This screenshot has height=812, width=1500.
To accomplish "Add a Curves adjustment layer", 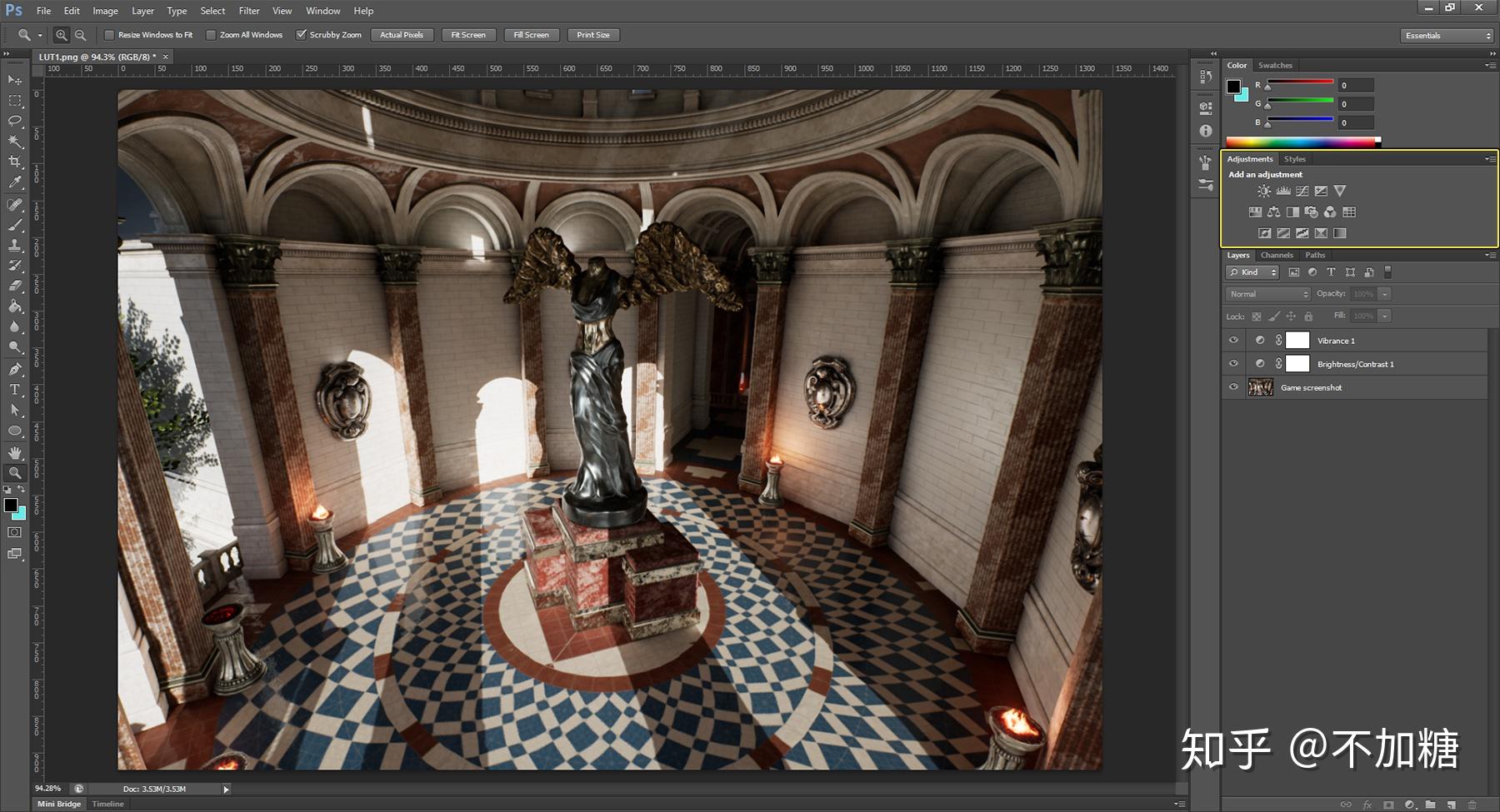I will [x=1301, y=191].
